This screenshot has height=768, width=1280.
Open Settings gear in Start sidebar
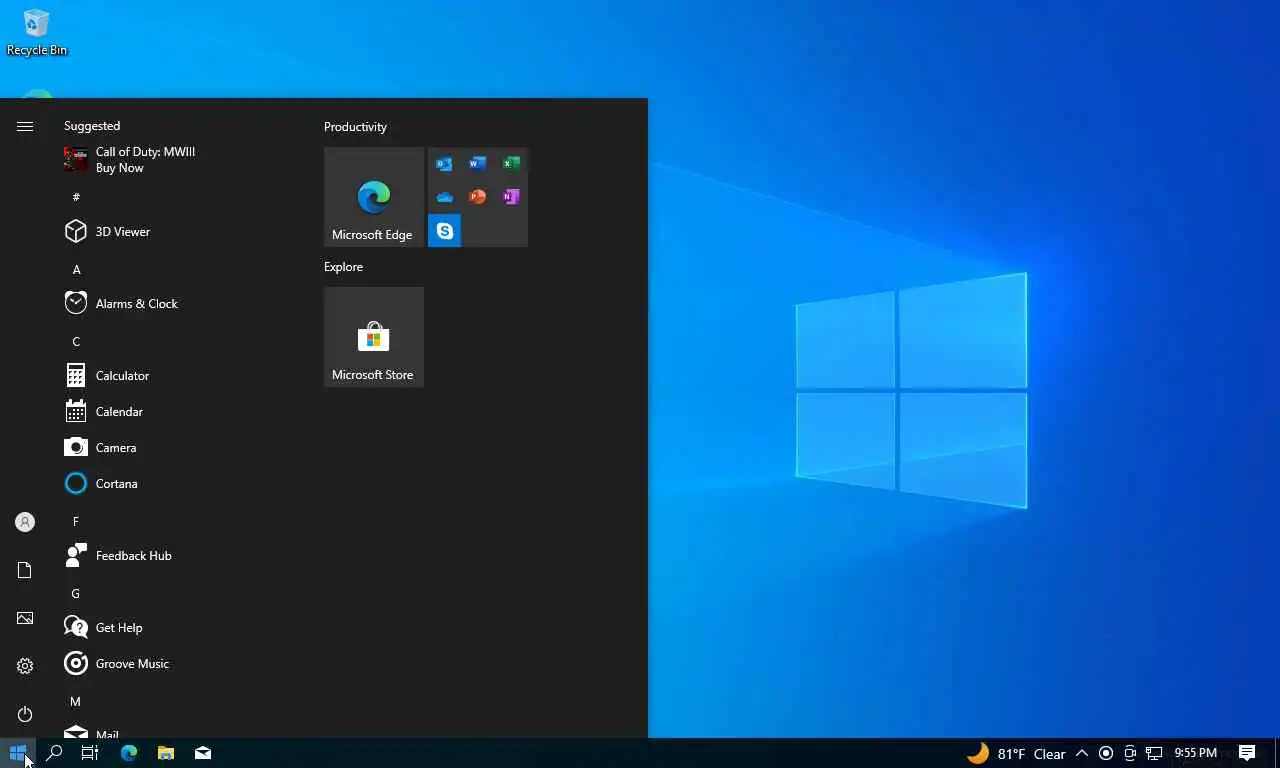pyautogui.click(x=25, y=666)
